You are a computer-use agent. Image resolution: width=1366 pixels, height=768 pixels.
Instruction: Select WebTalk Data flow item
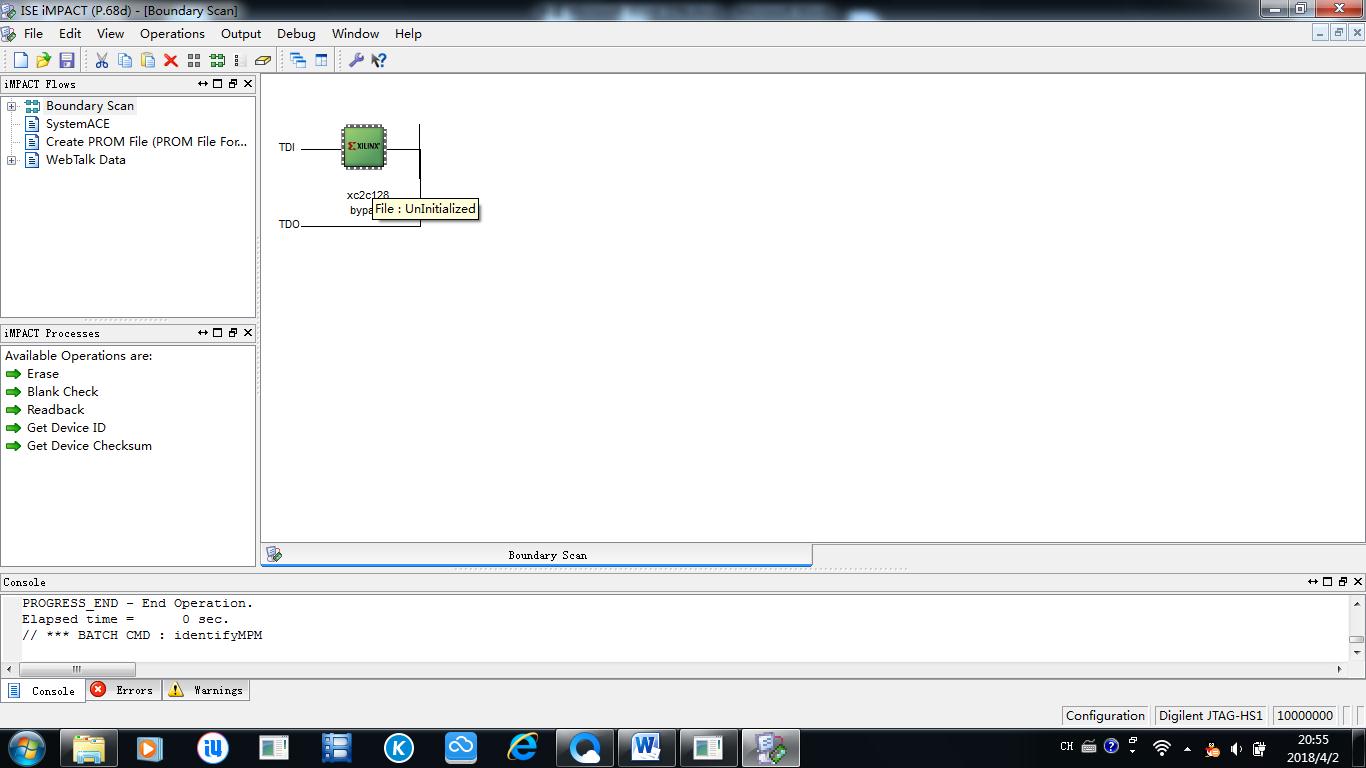86,160
